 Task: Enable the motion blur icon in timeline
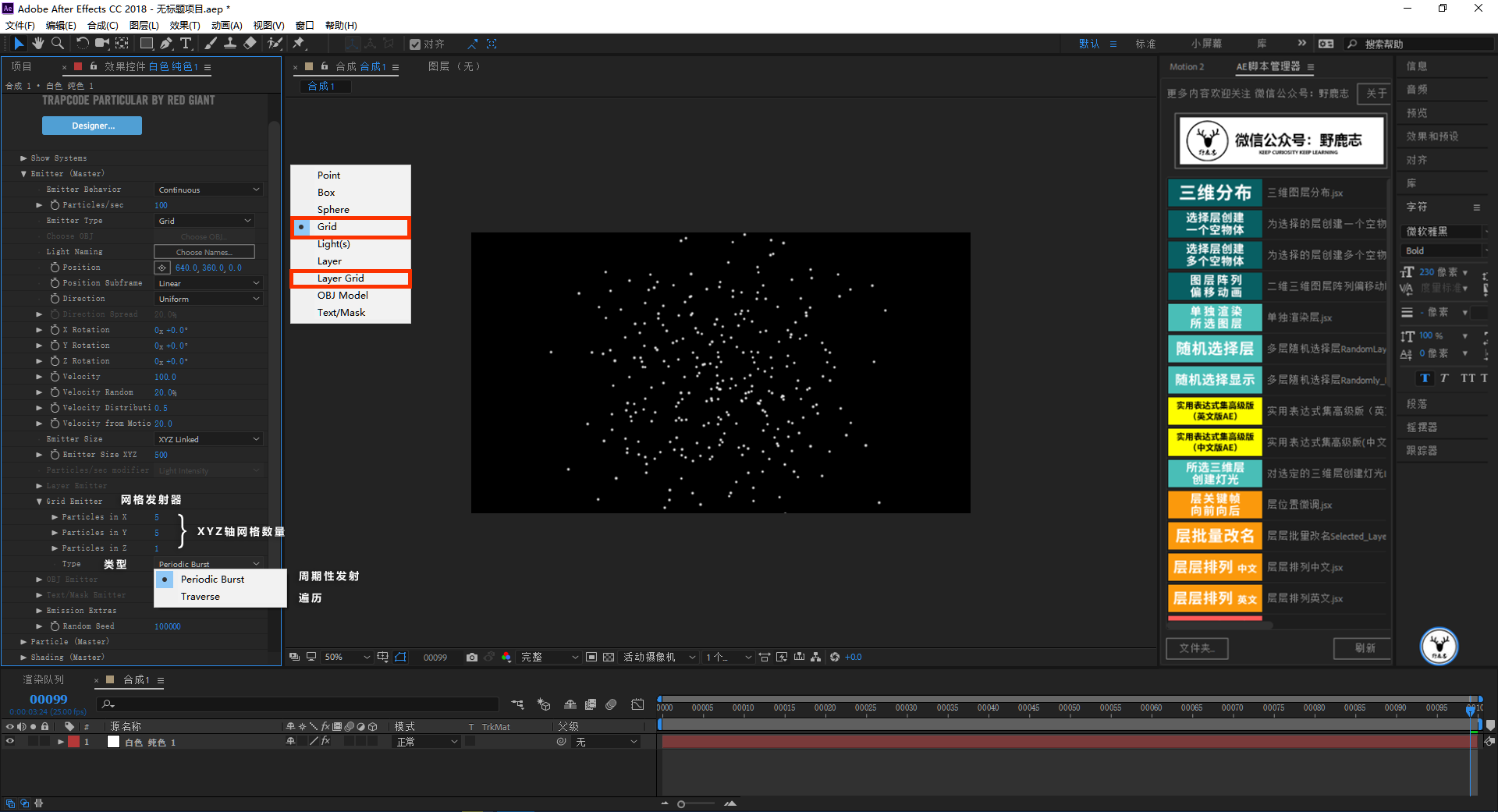(x=611, y=704)
